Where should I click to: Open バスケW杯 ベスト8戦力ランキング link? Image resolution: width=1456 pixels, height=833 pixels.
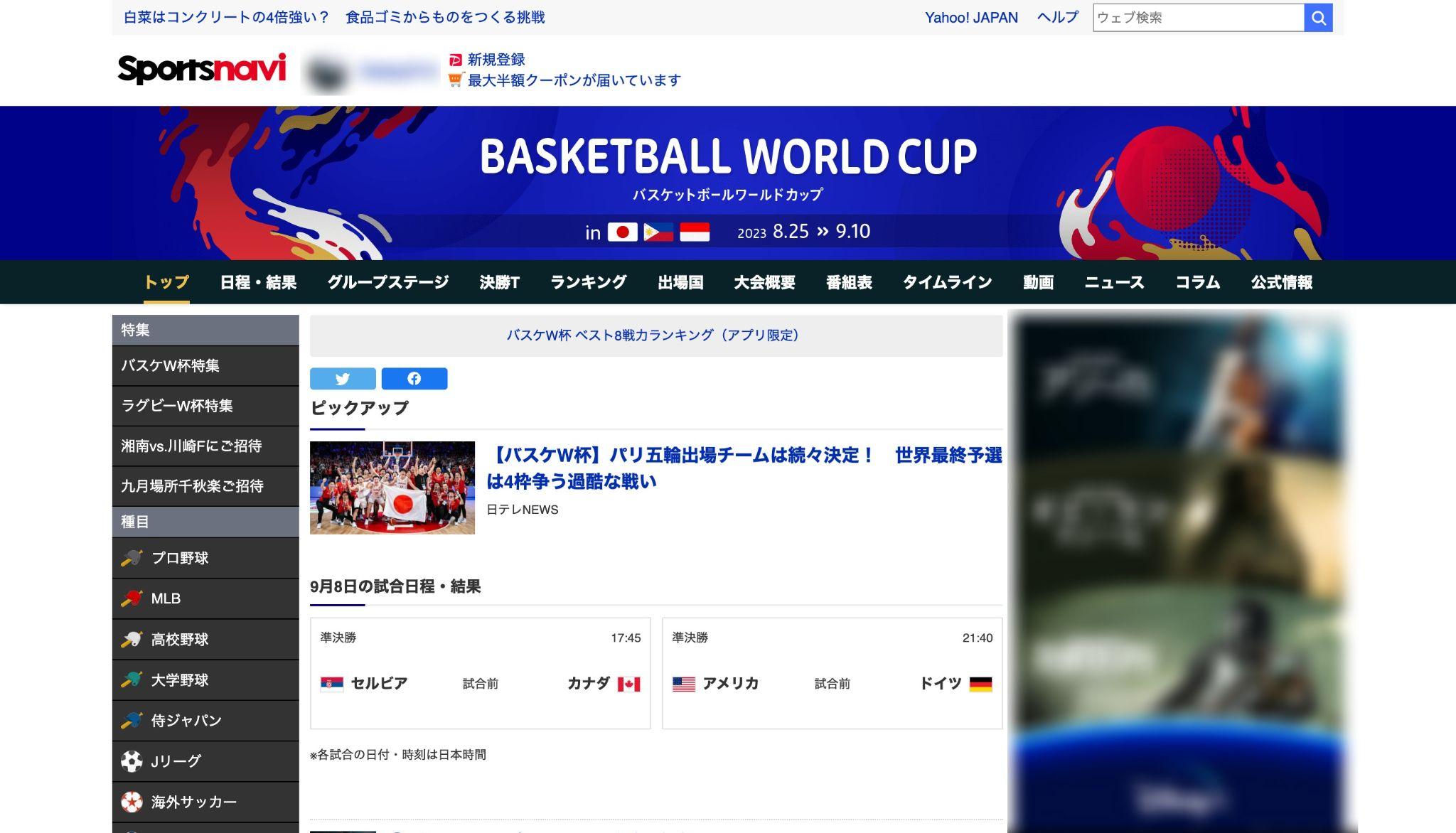[656, 335]
